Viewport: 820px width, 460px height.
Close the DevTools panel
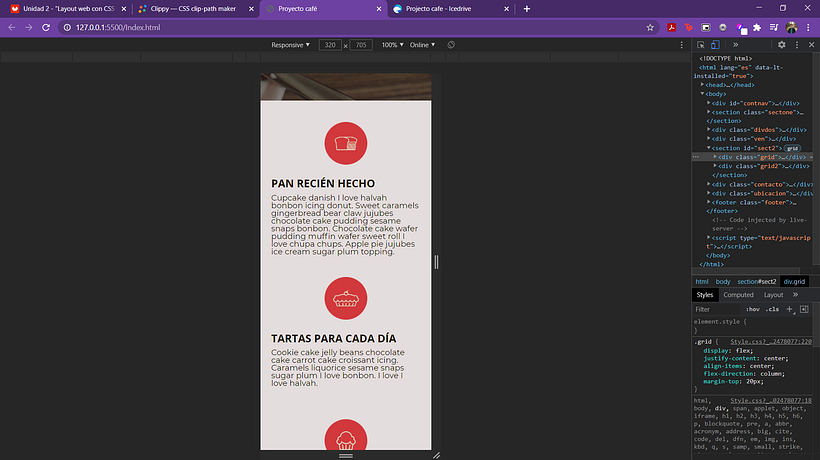812,45
